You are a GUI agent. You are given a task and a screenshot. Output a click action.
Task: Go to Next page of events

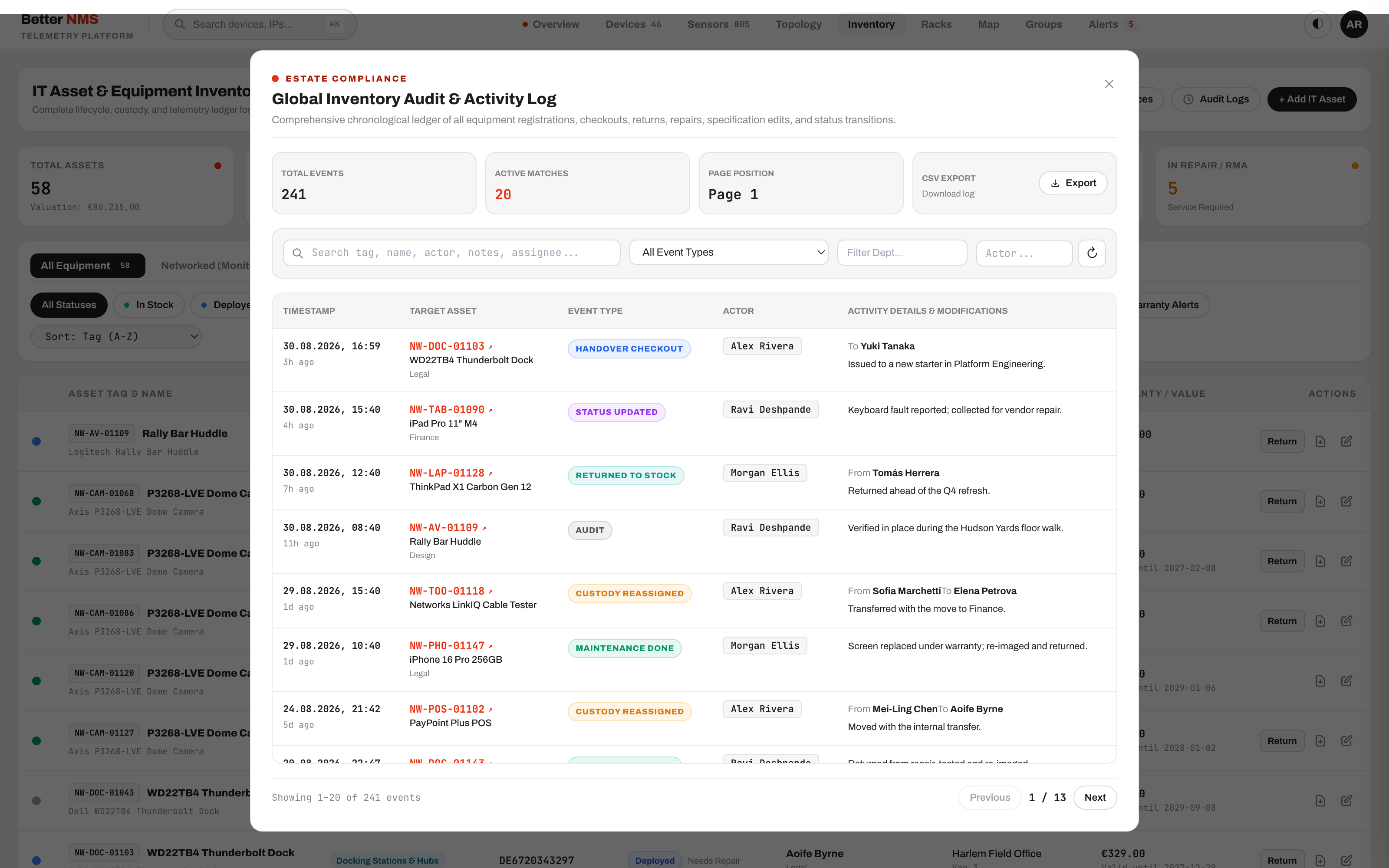point(1095,797)
